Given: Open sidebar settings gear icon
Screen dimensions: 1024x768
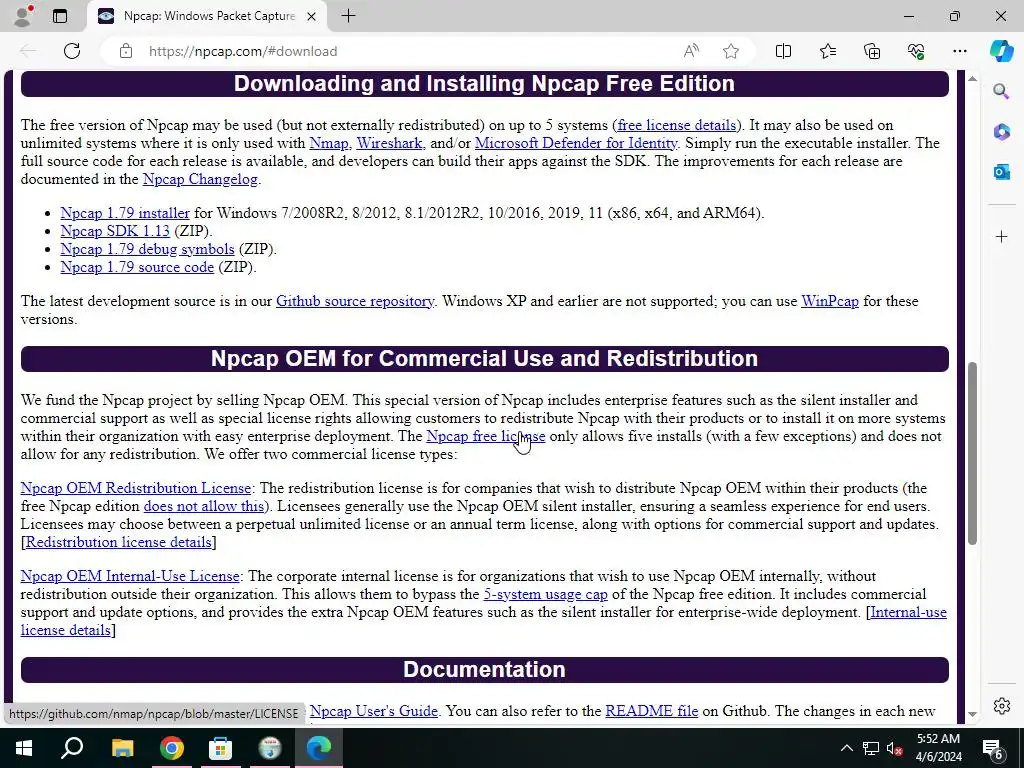Looking at the screenshot, I should [1001, 706].
